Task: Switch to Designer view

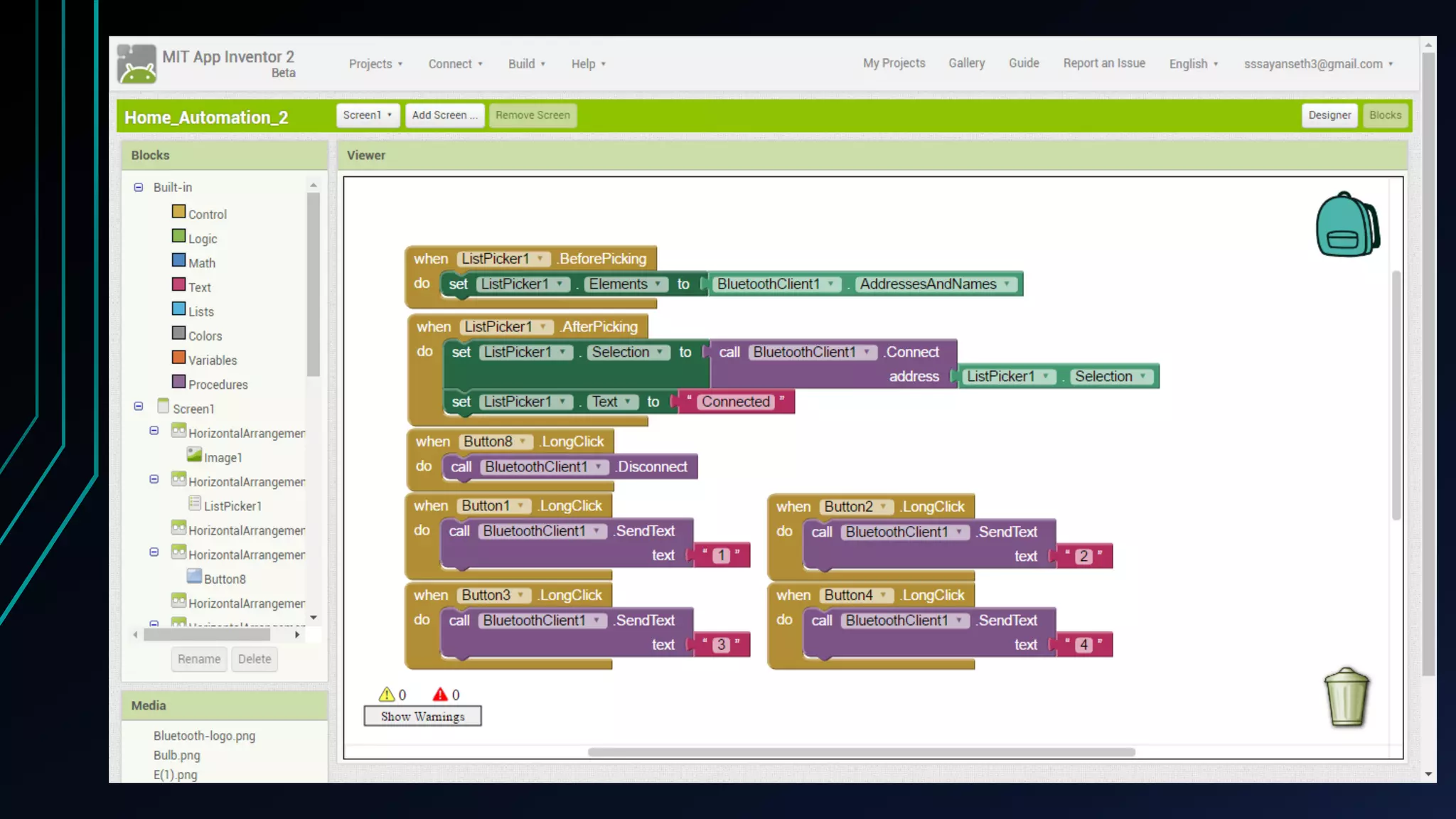Action: (1329, 115)
